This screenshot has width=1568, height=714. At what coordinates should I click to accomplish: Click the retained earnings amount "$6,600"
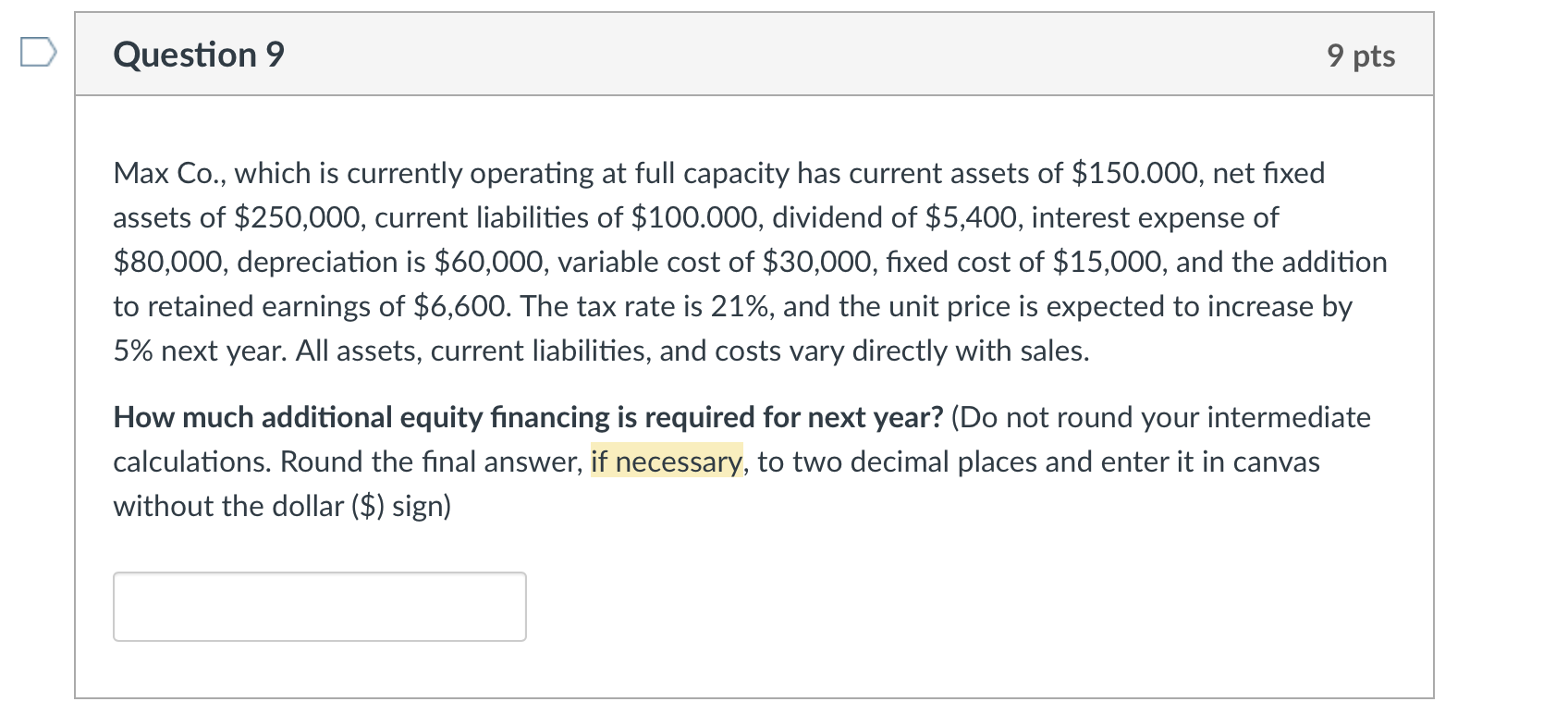click(459, 306)
